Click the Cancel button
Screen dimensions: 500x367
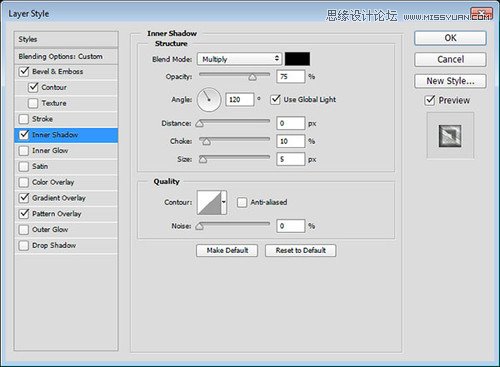pos(450,59)
